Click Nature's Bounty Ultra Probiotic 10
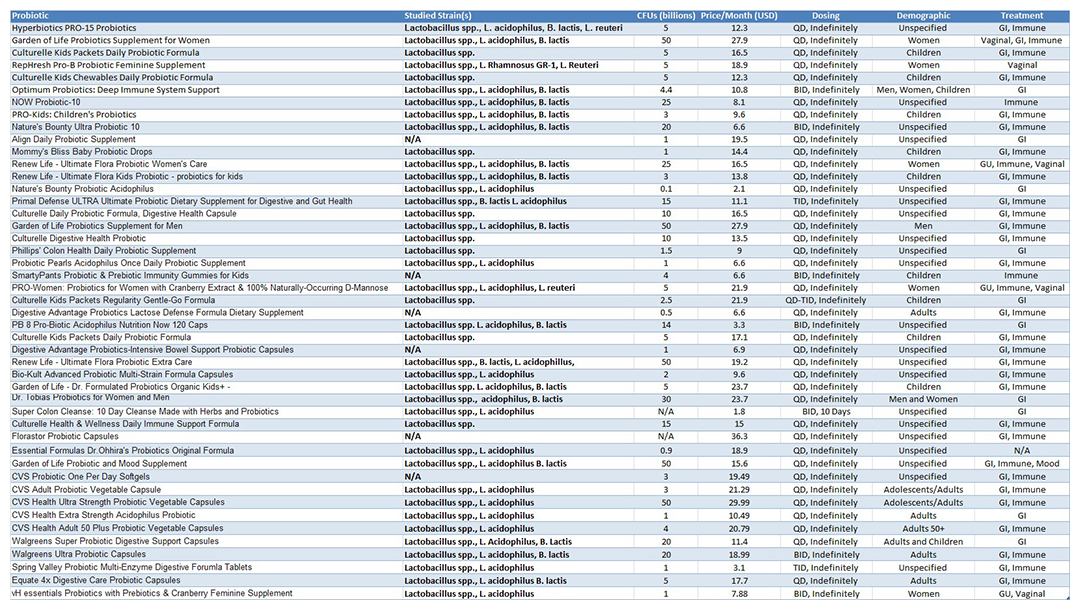1080x610 pixels. pos(76,127)
